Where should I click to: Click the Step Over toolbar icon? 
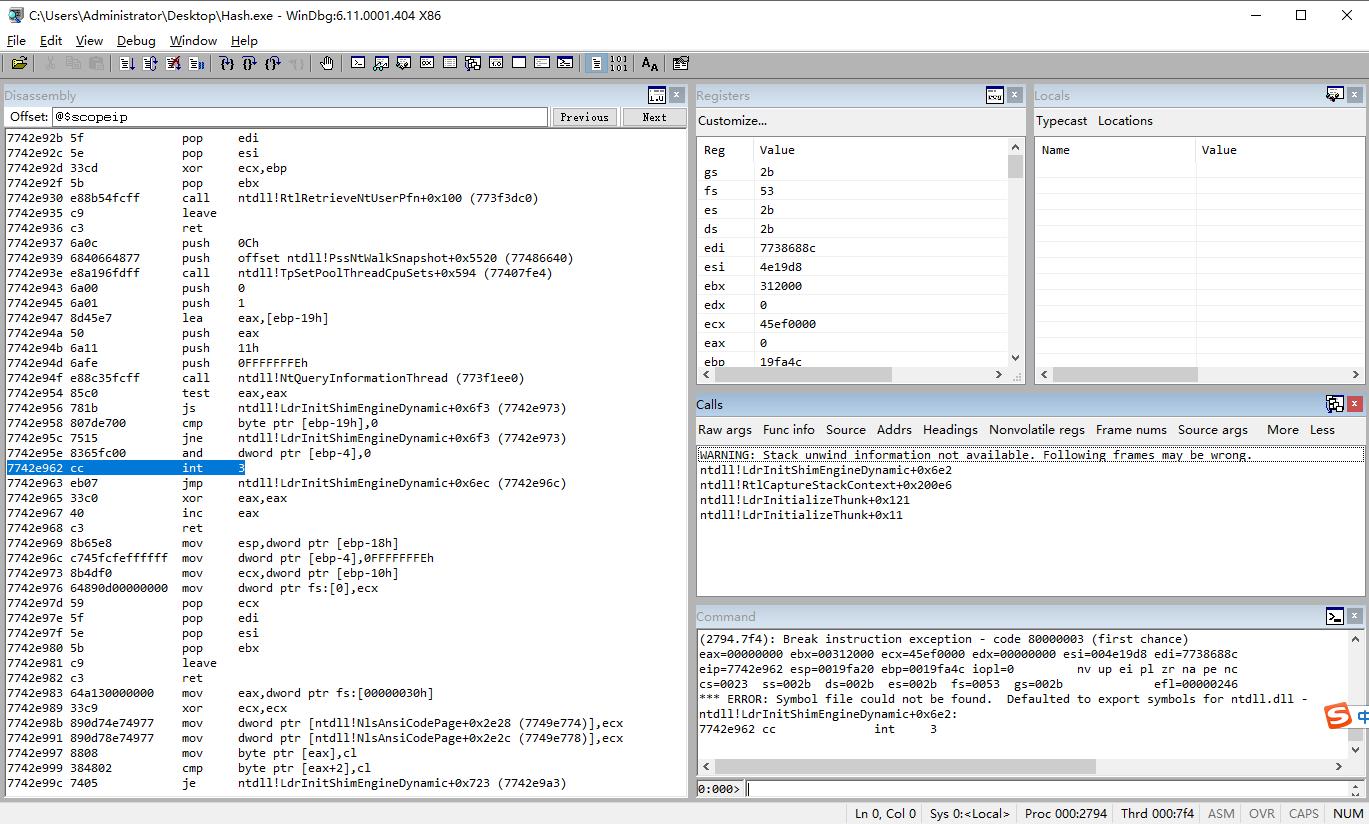pyautogui.click(x=249, y=63)
